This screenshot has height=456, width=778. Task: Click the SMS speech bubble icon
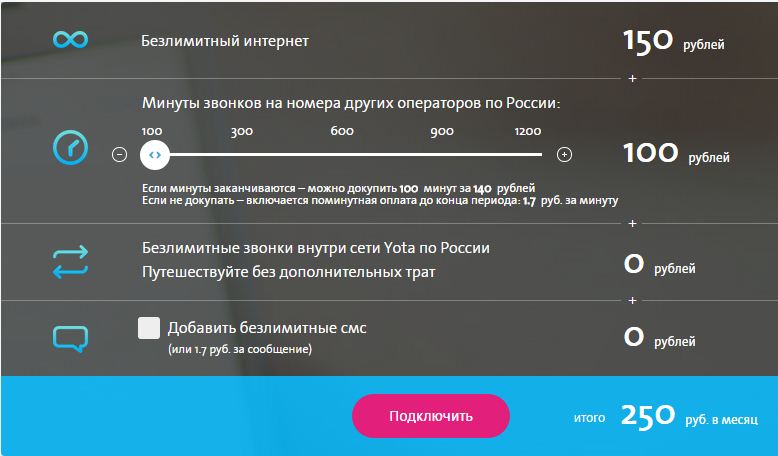pyautogui.click(x=70, y=336)
